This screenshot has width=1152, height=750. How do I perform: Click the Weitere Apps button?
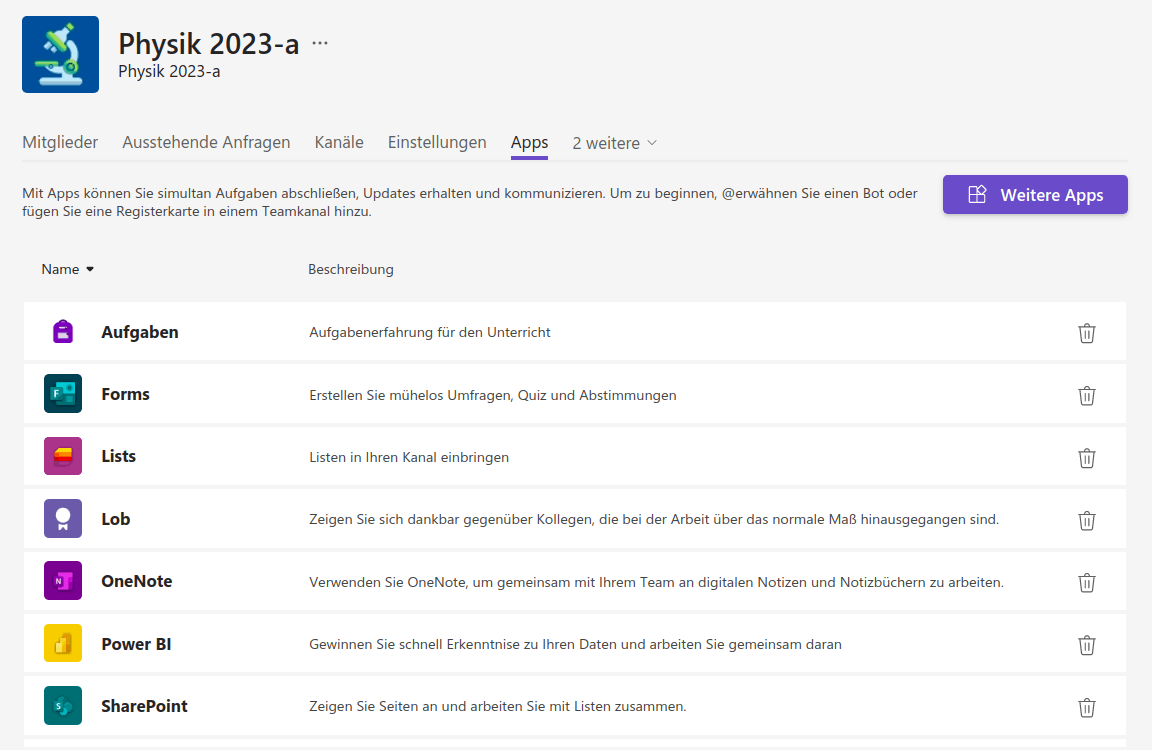click(1035, 195)
